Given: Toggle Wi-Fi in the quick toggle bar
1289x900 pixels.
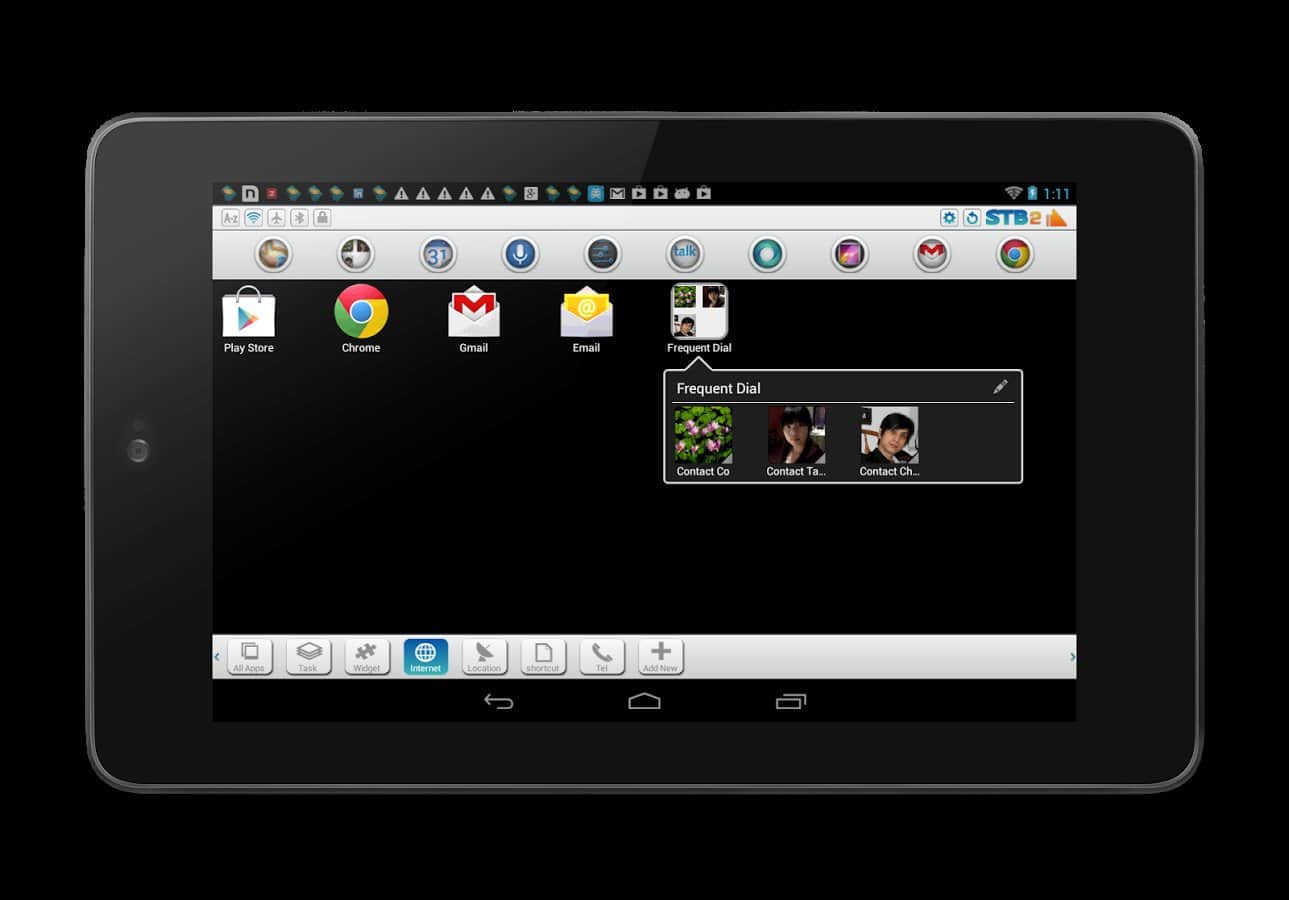Looking at the screenshot, I should pos(254,218).
